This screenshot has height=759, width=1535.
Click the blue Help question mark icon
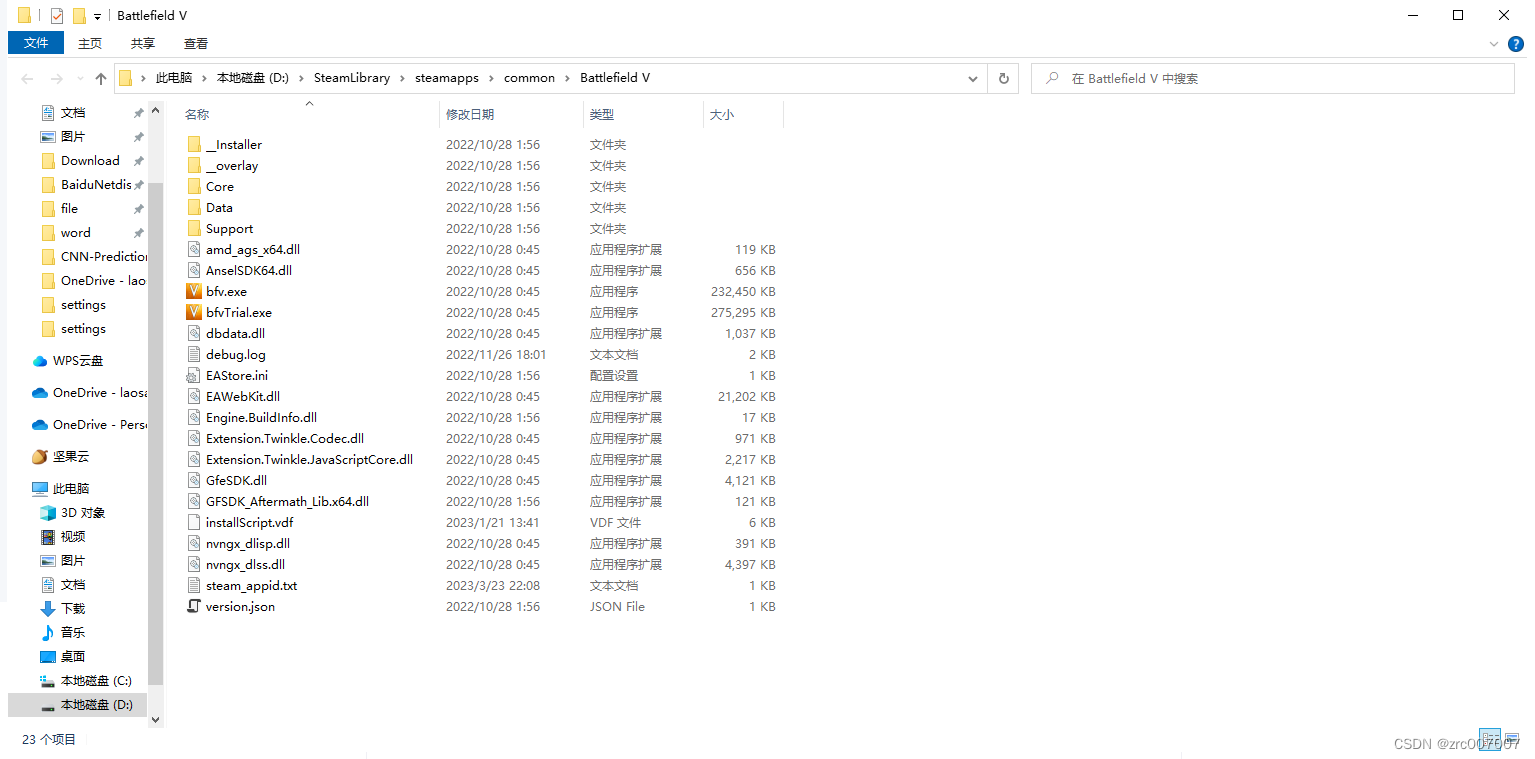(x=1516, y=44)
